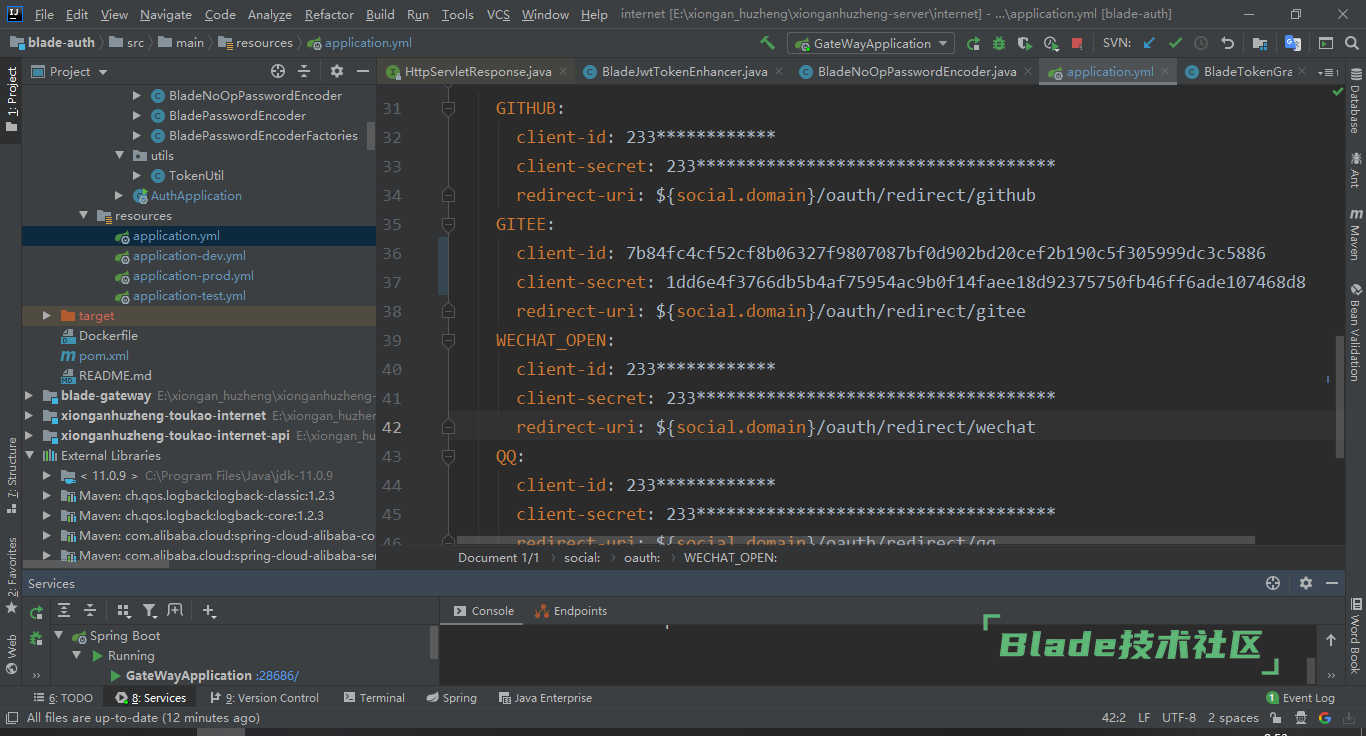Switch to the HttpServletResponse.java tab
Viewport: 1366px width, 736px height.
point(477,72)
